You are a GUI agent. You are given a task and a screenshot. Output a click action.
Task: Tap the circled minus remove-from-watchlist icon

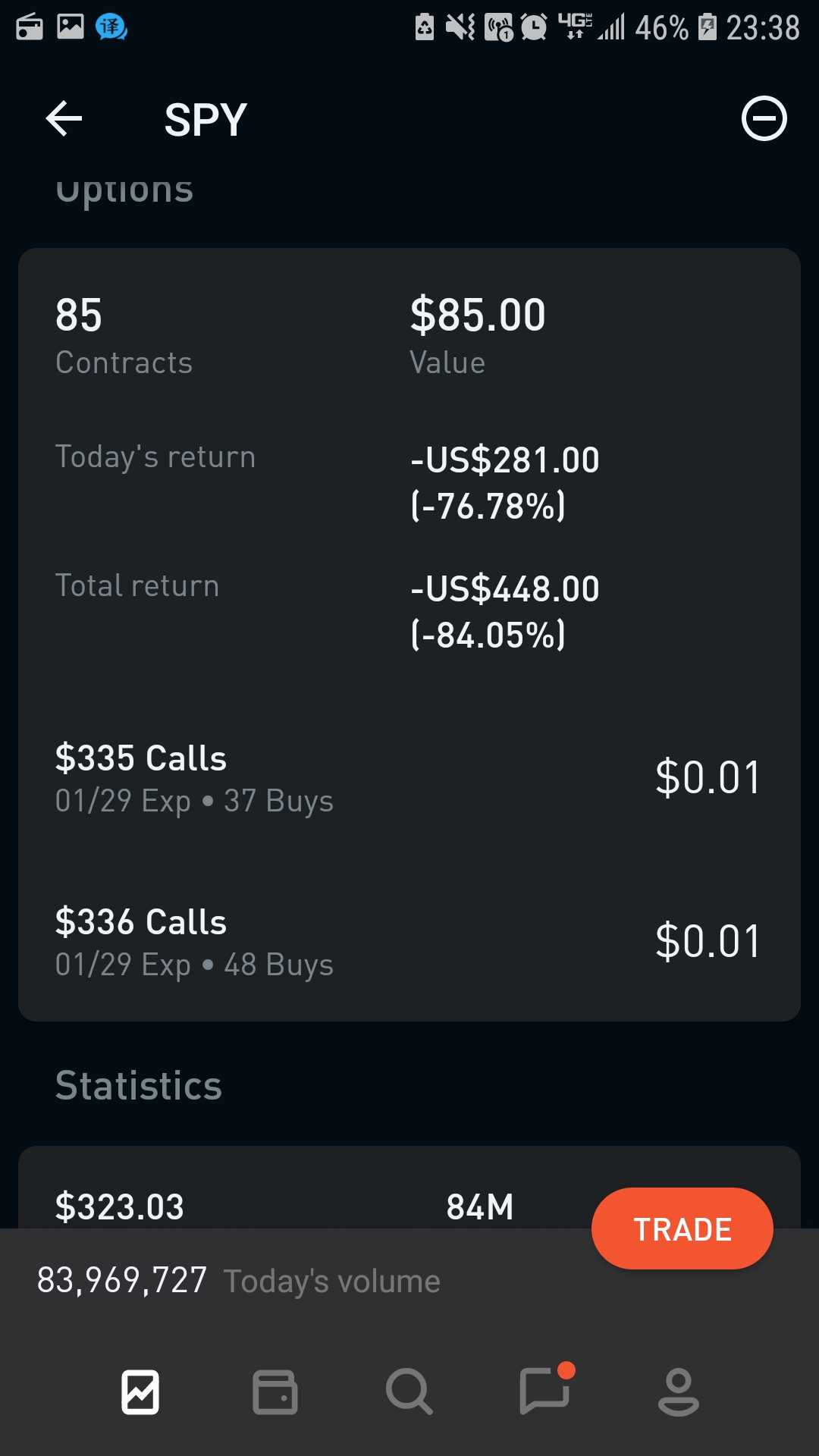click(x=764, y=118)
